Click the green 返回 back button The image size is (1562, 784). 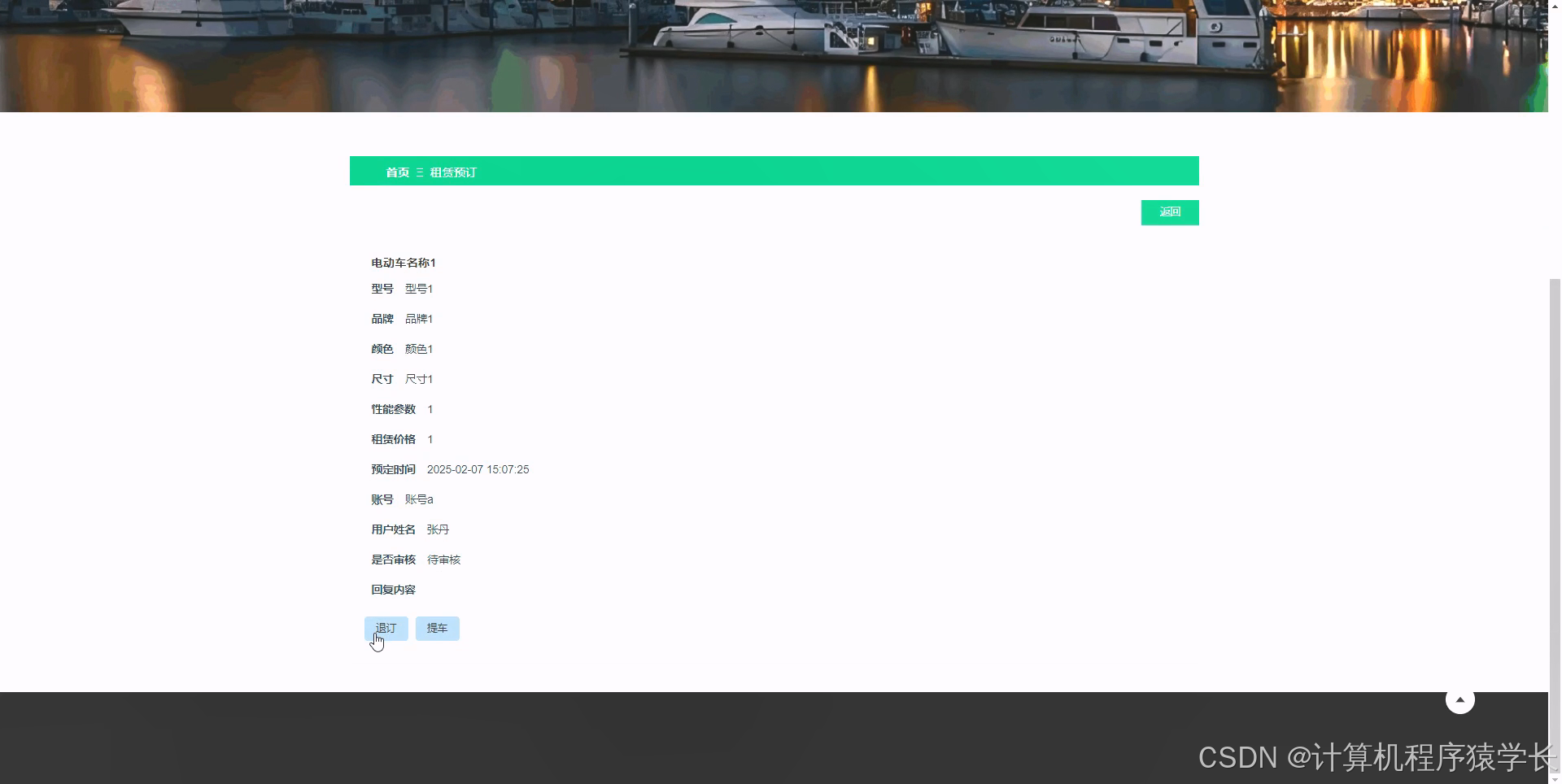(x=1170, y=212)
